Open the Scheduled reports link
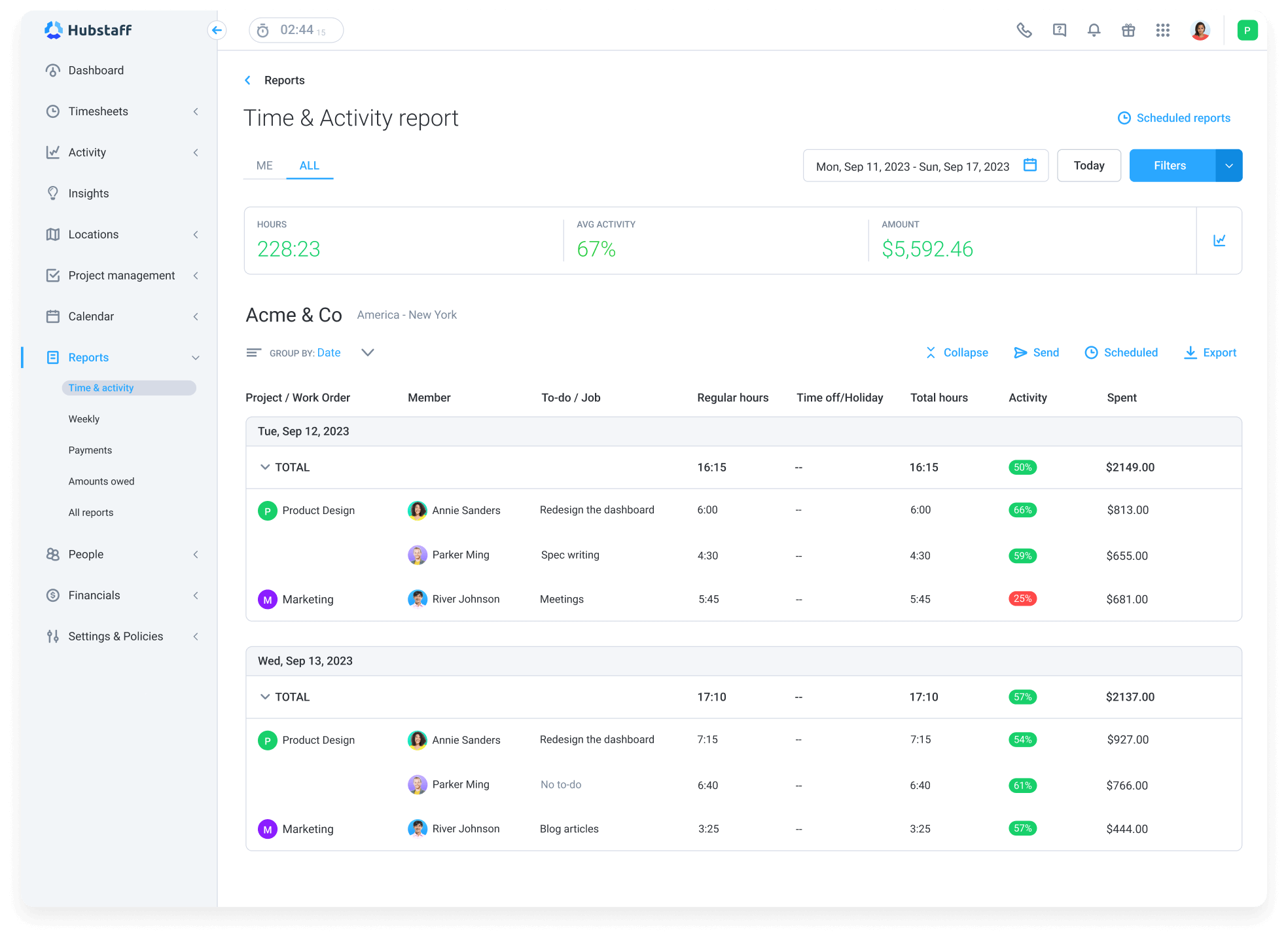The image size is (1288, 939). tap(1173, 118)
